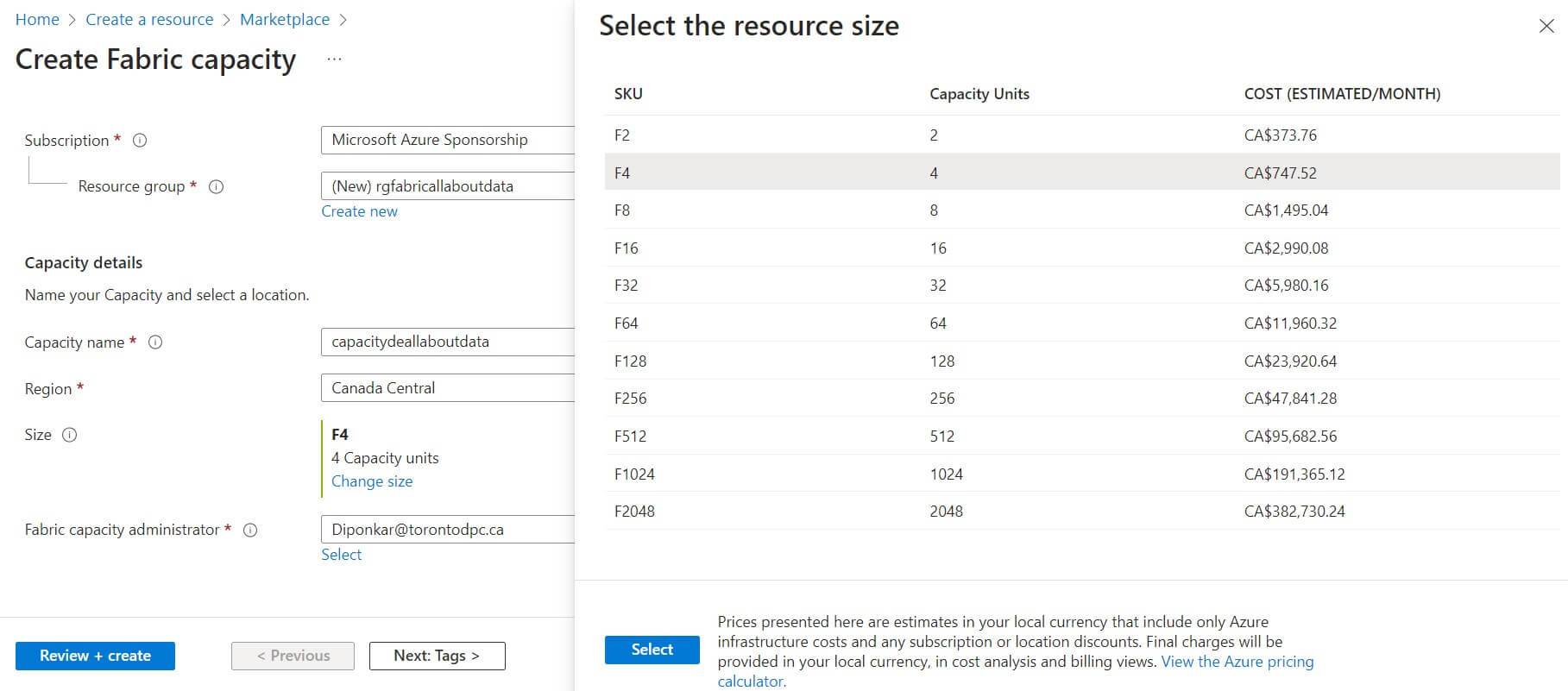Go to Marketplace in the breadcrumb
This screenshot has width=1568, height=691.
pyautogui.click(x=285, y=20)
